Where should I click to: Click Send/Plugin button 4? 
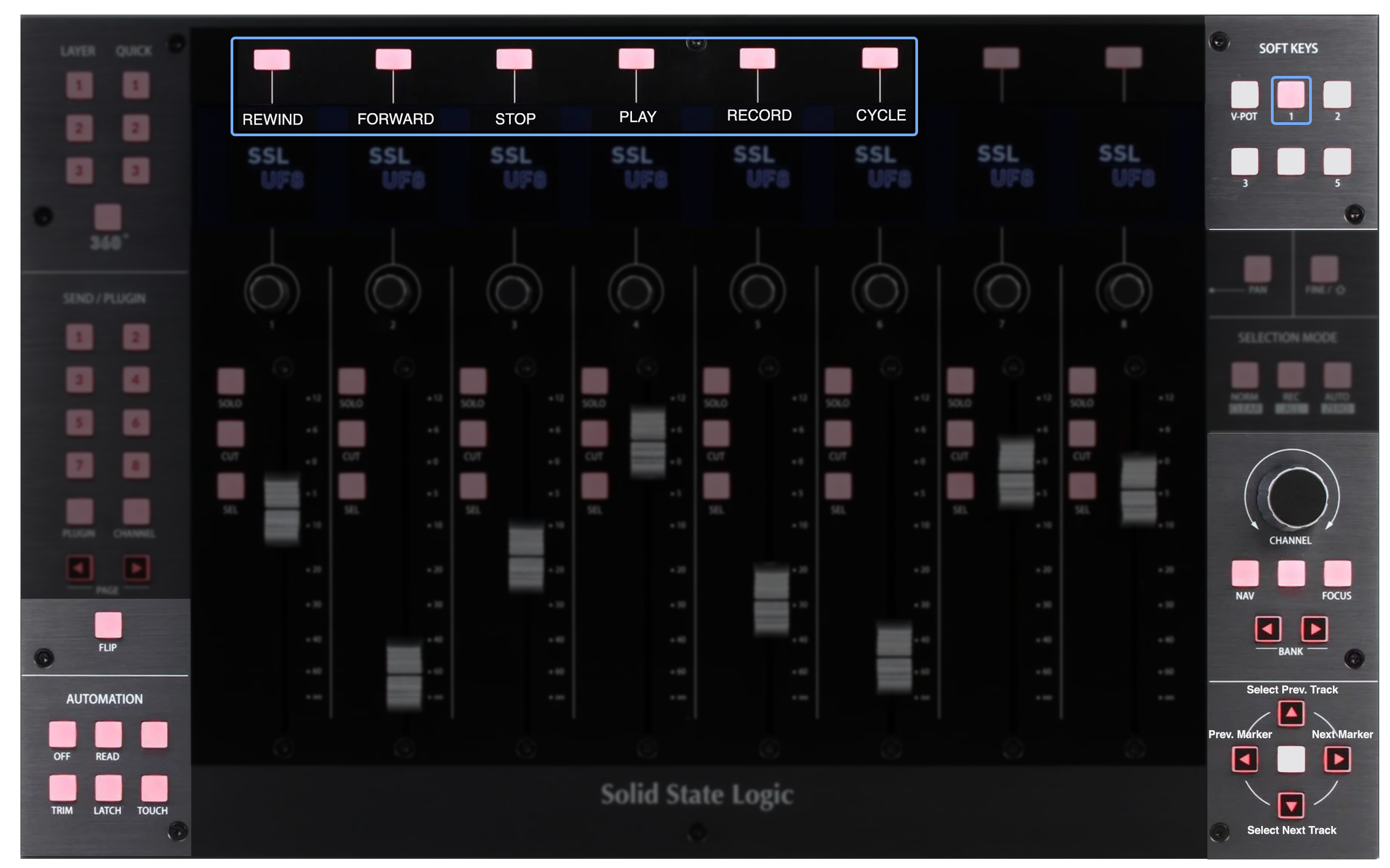pyautogui.click(x=136, y=380)
